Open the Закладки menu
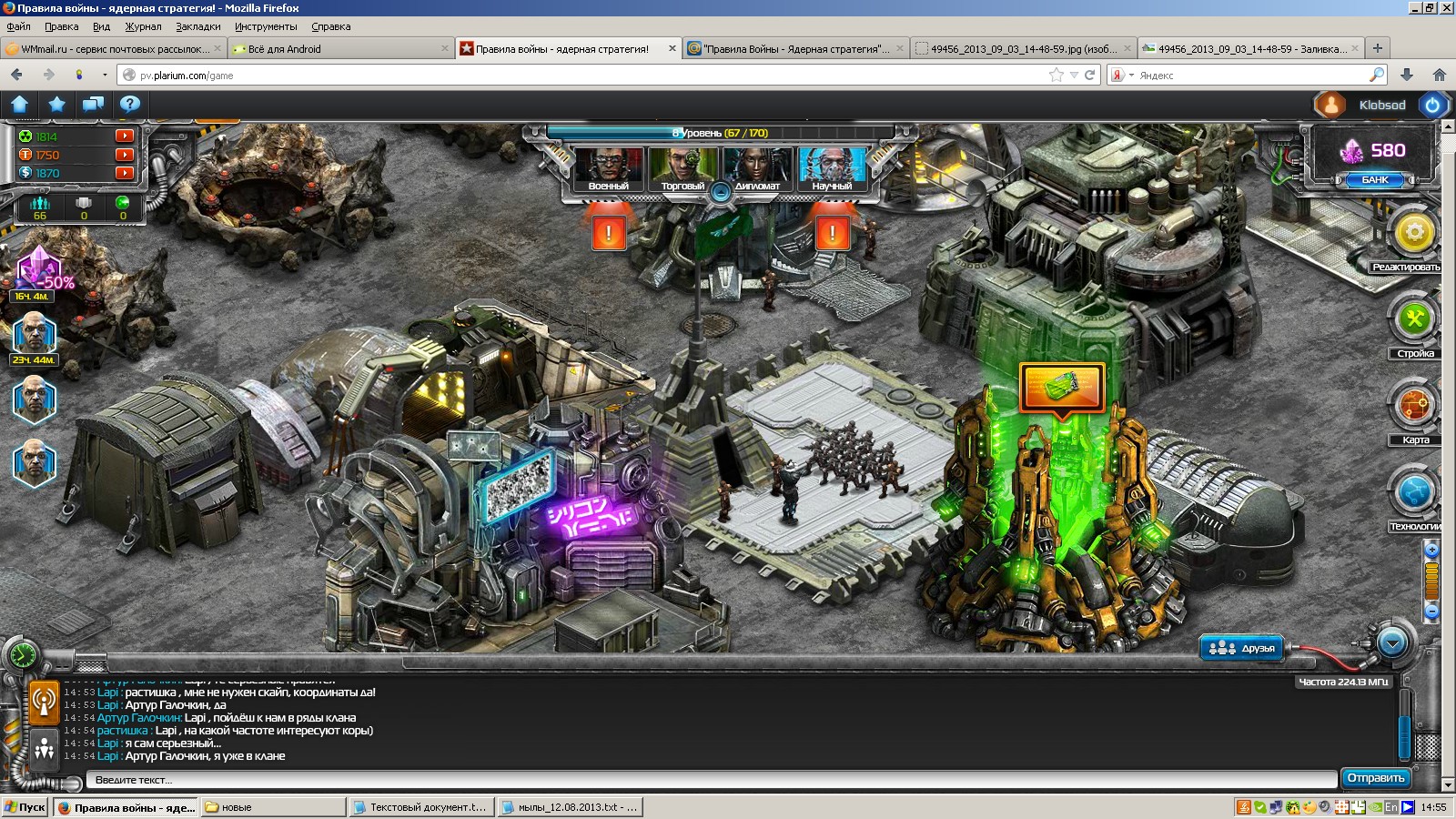Screen dimensions: 1456x819 pyautogui.click(x=198, y=26)
